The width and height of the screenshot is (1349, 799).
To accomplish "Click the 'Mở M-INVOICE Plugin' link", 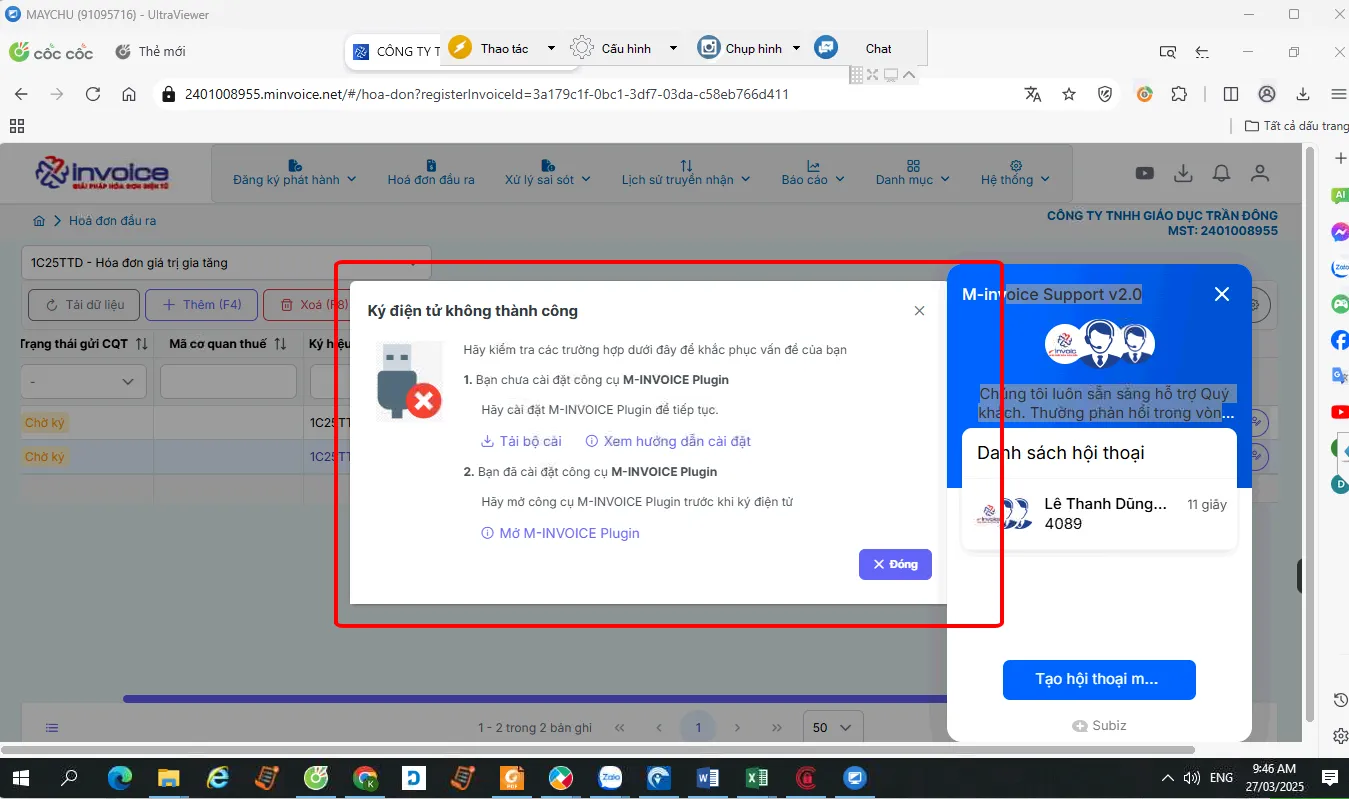I will coord(560,533).
